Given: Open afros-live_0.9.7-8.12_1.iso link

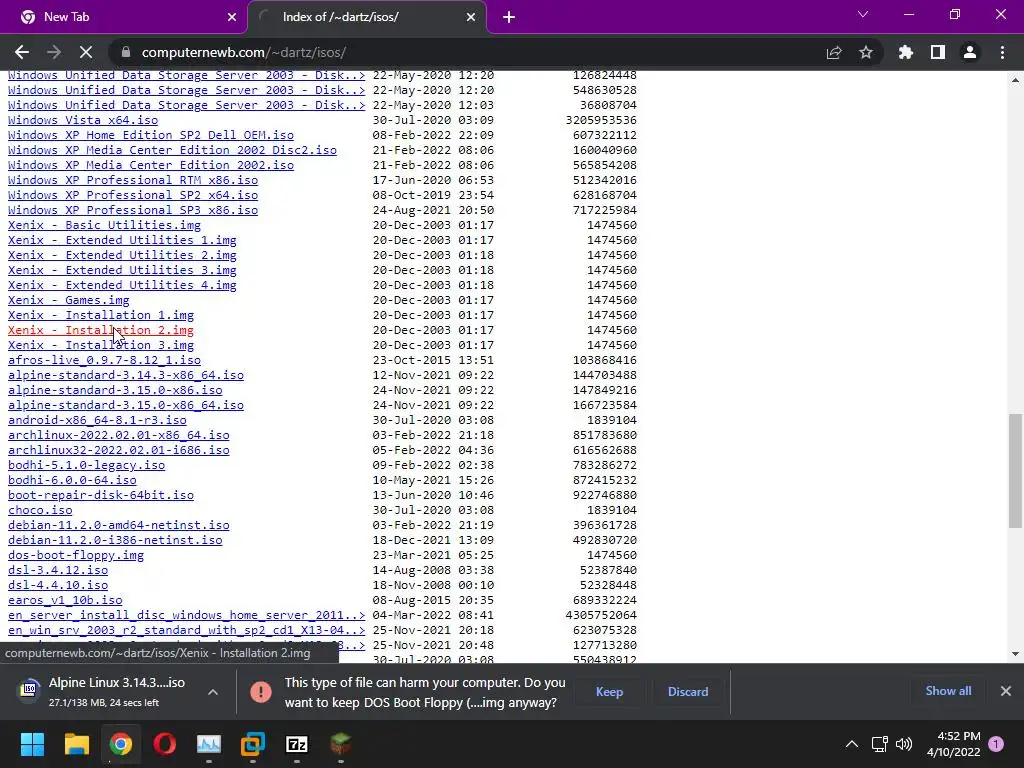Looking at the screenshot, I should point(104,360).
